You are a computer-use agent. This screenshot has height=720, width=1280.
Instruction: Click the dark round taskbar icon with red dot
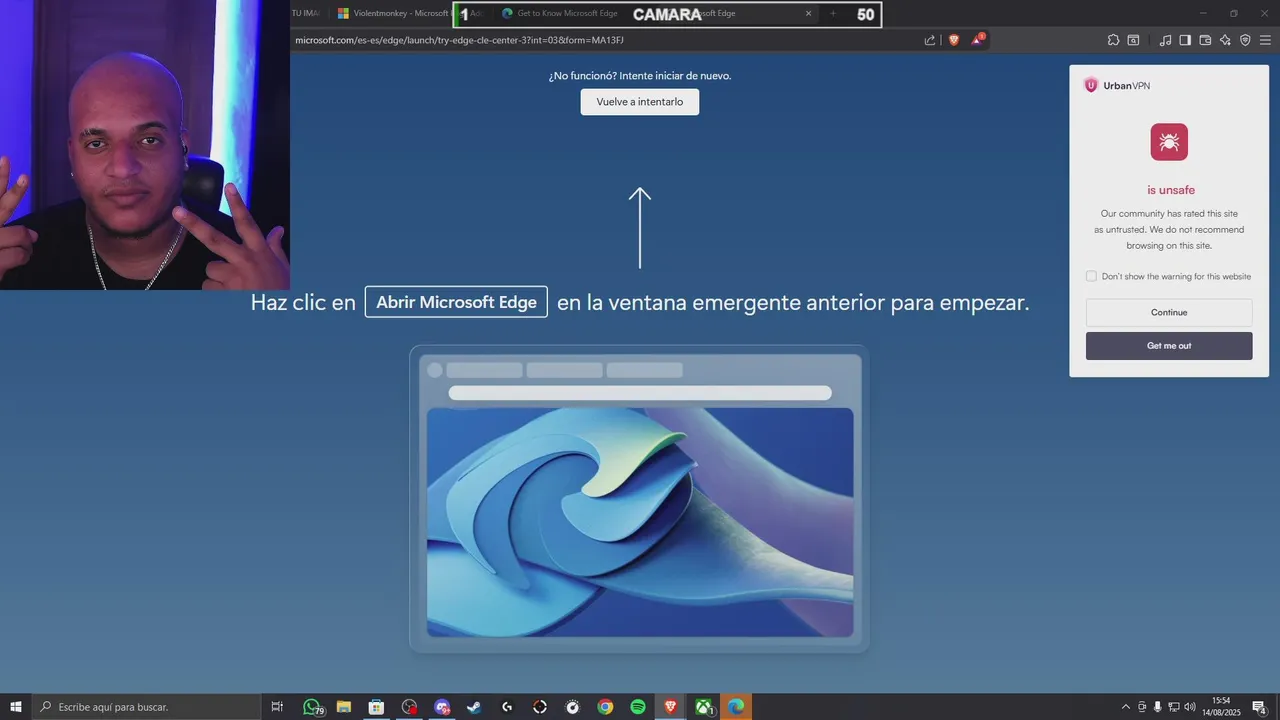pos(409,707)
